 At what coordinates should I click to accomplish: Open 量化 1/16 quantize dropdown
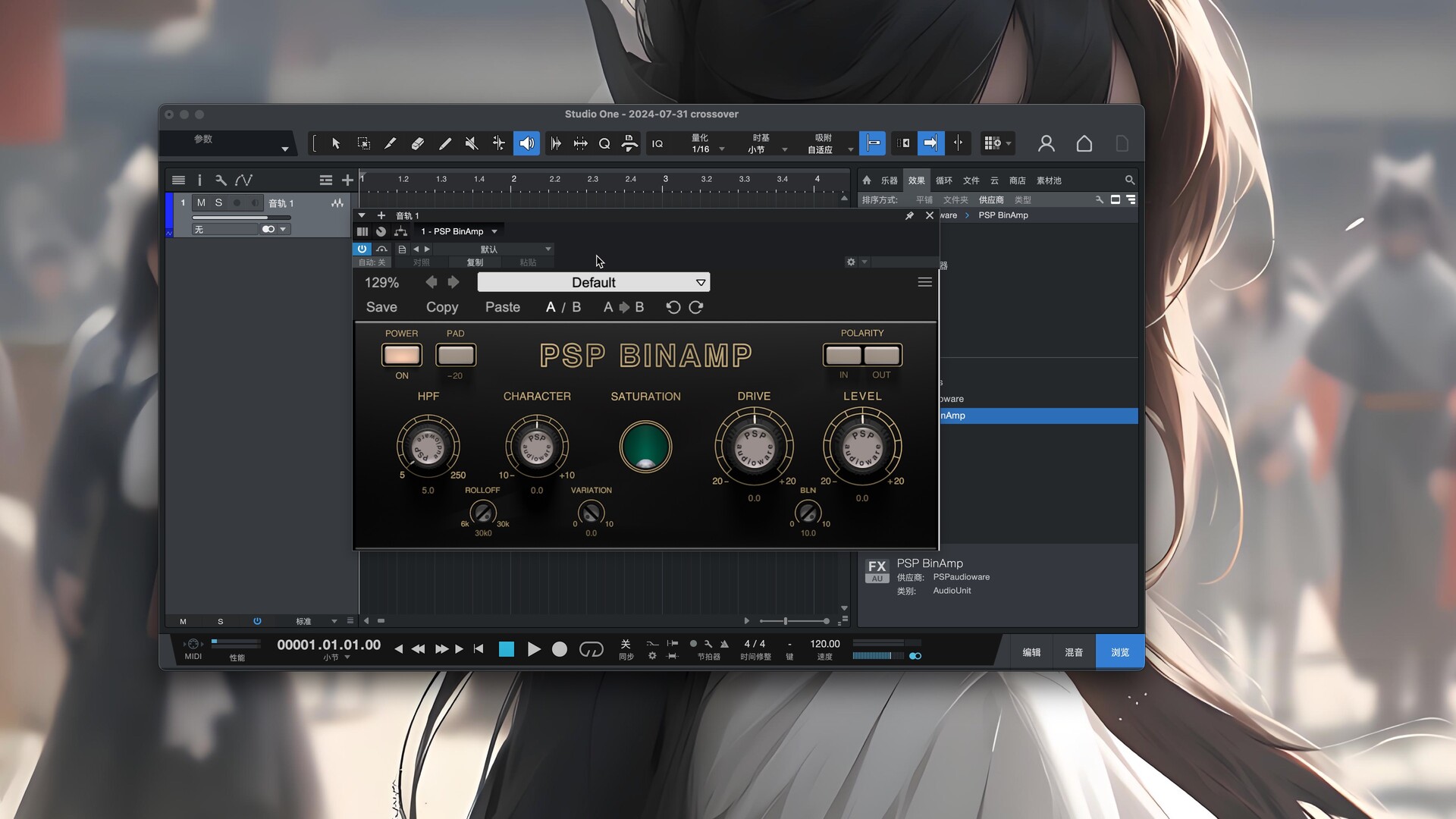tap(706, 143)
